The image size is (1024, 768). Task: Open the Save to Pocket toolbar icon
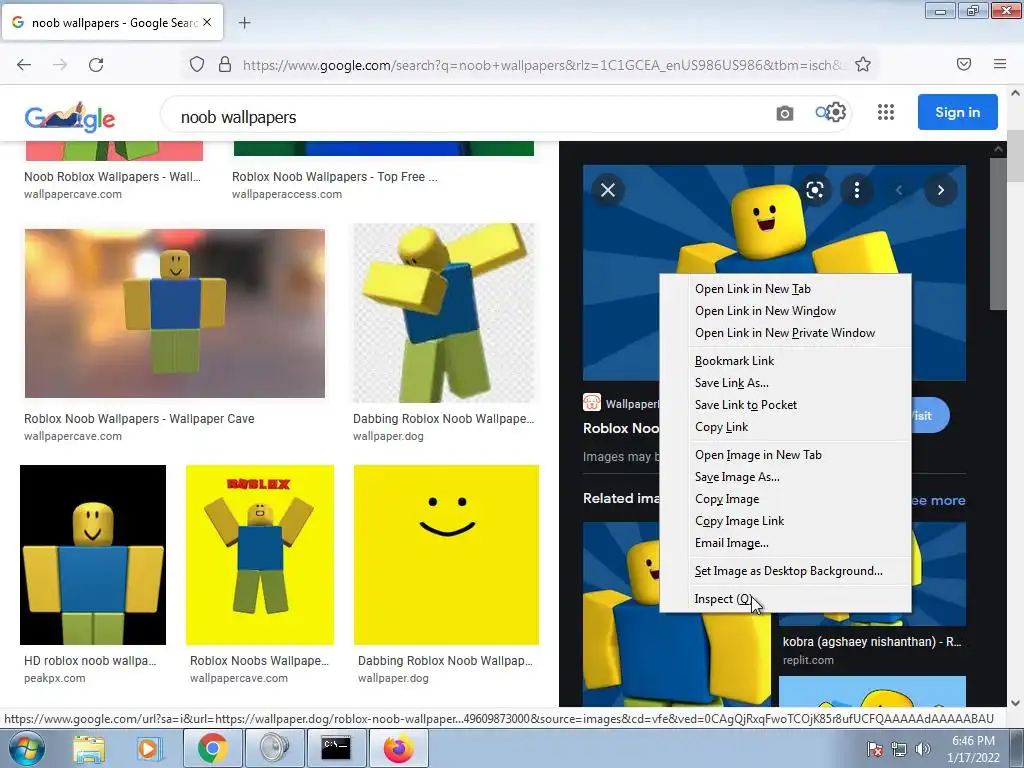click(x=964, y=64)
